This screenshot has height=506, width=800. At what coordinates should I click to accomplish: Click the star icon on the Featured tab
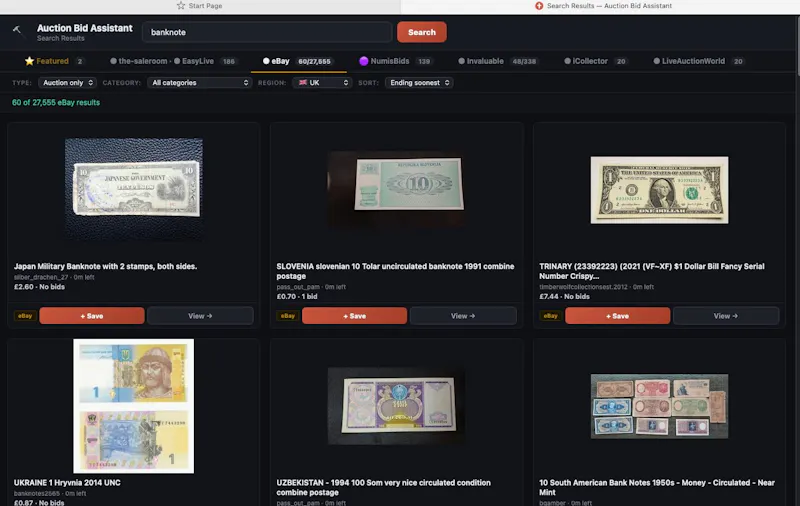29,61
